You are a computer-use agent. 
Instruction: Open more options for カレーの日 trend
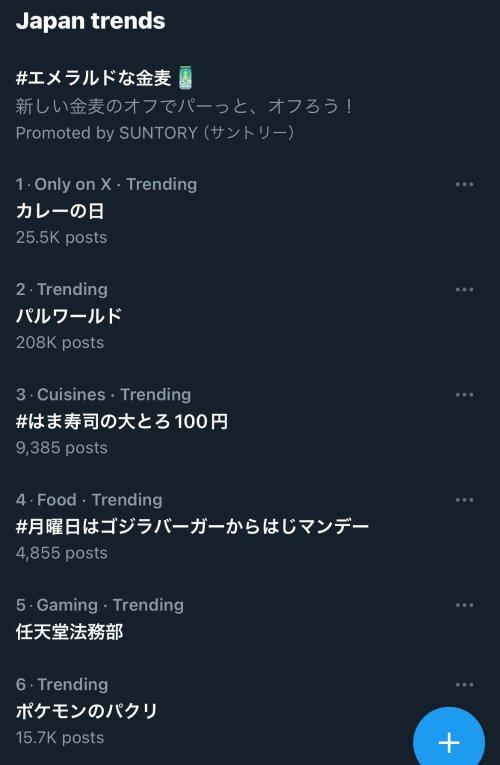(464, 184)
